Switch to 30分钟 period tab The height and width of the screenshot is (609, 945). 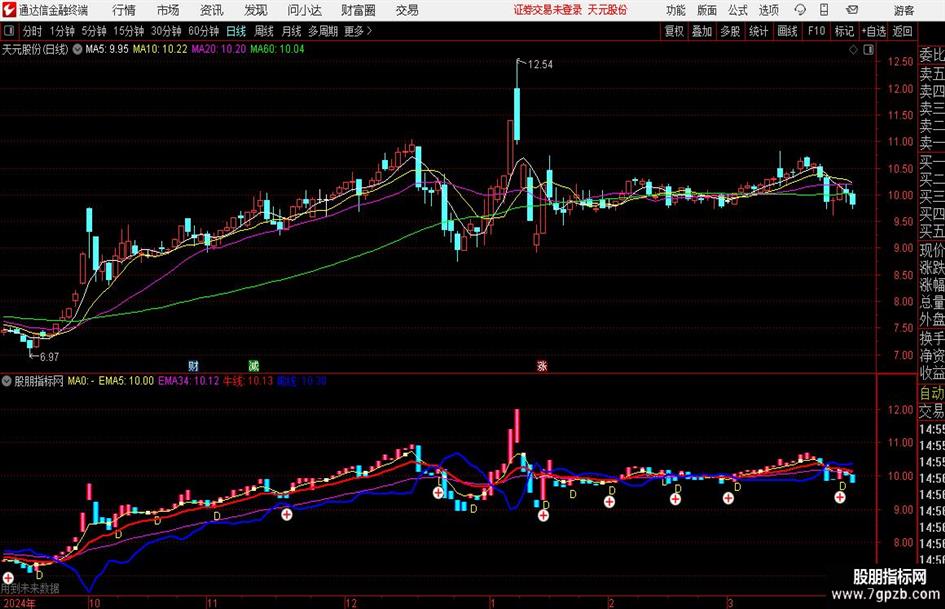pos(166,31)
